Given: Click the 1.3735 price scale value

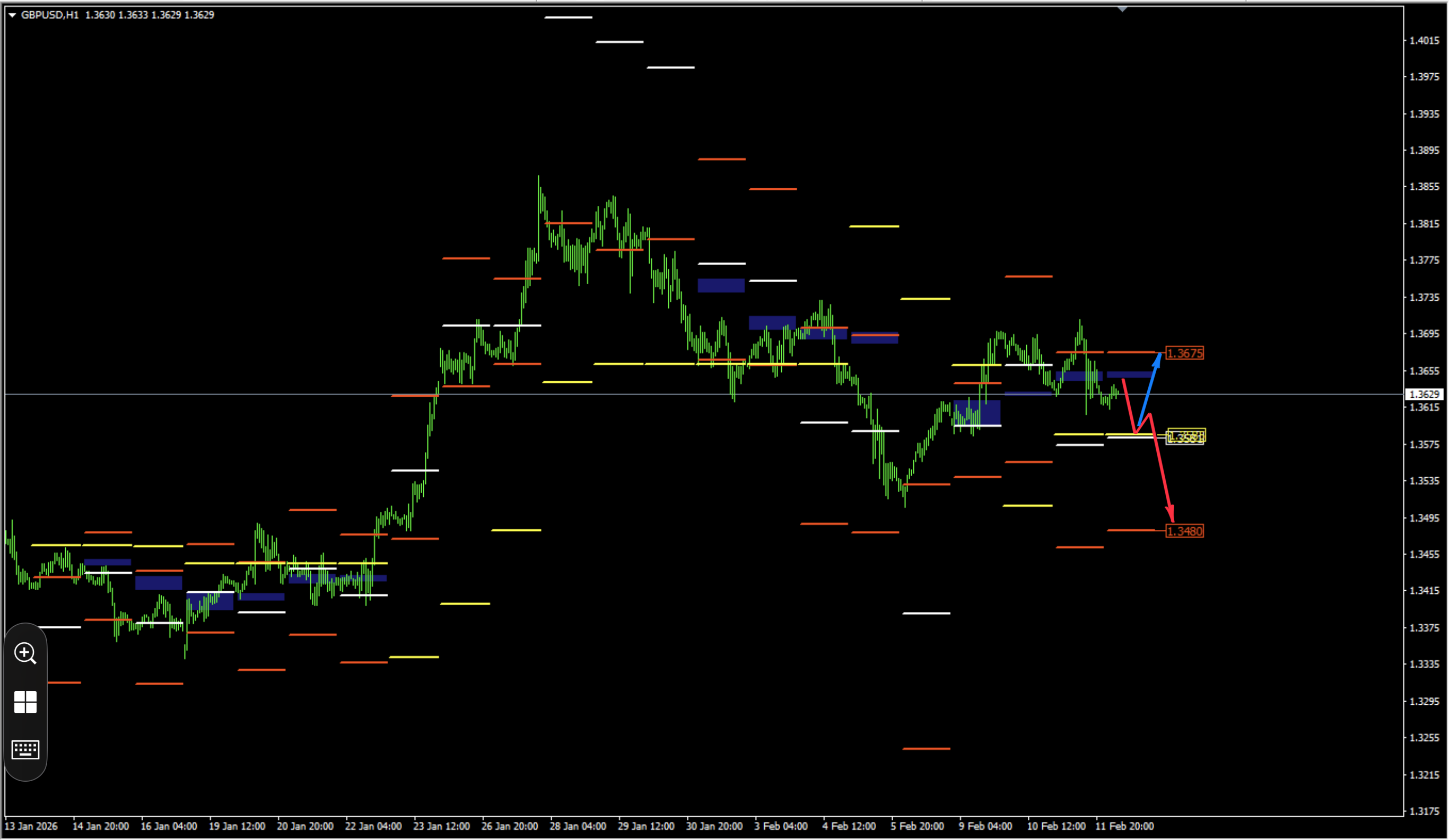Looking at the screenshot, I should click(1424, 298).
